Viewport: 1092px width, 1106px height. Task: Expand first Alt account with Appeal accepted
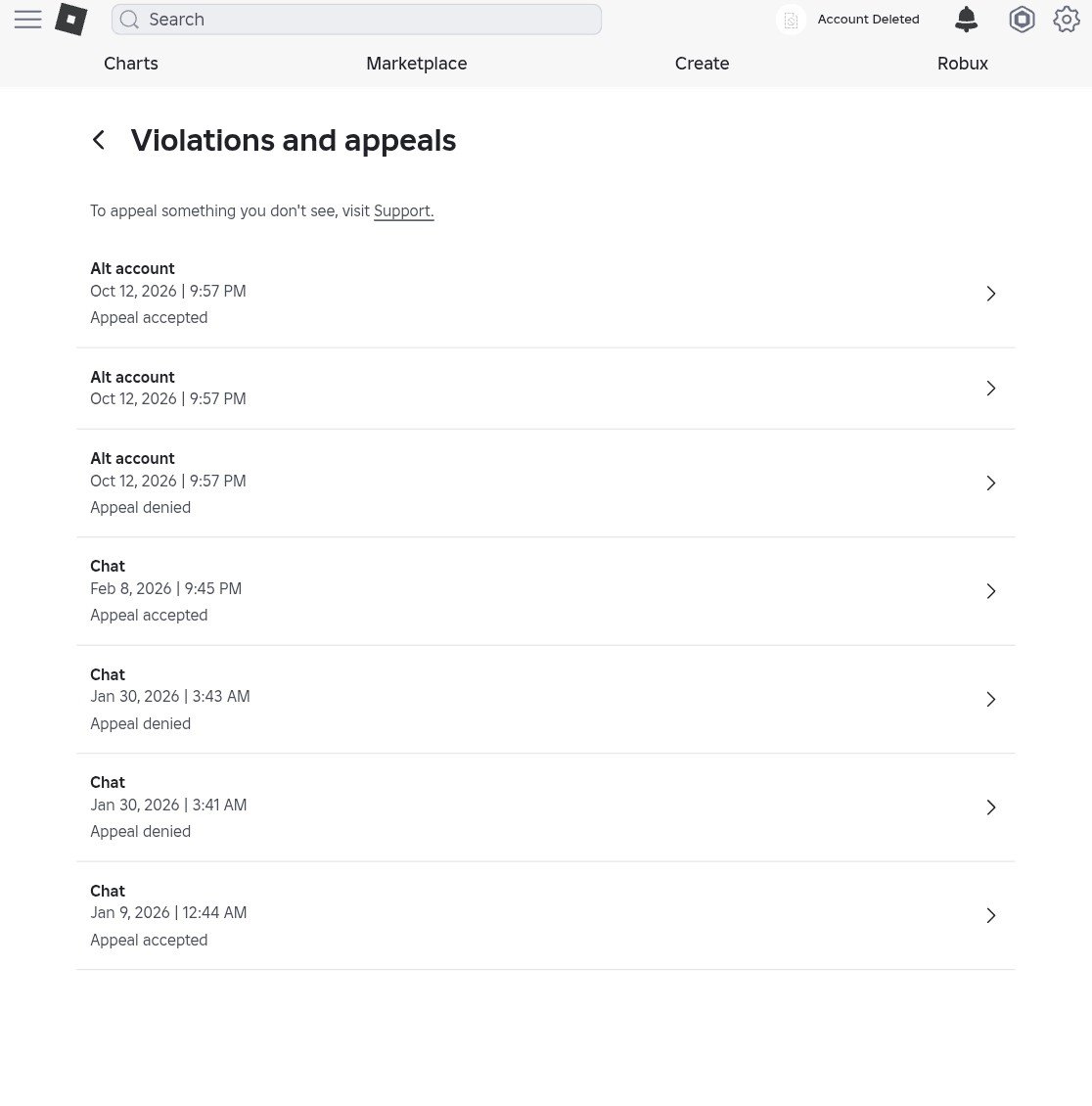[990, 294]
